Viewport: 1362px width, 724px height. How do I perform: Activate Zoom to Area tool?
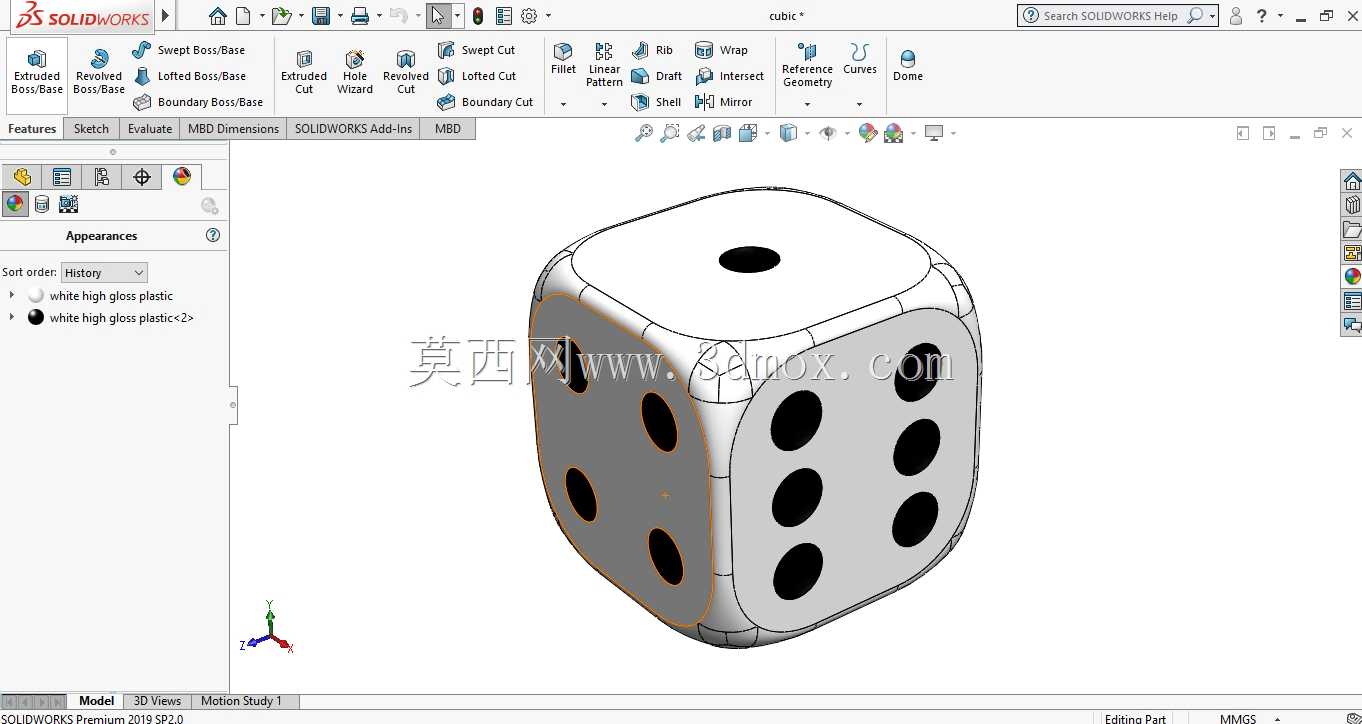[670, 133]
